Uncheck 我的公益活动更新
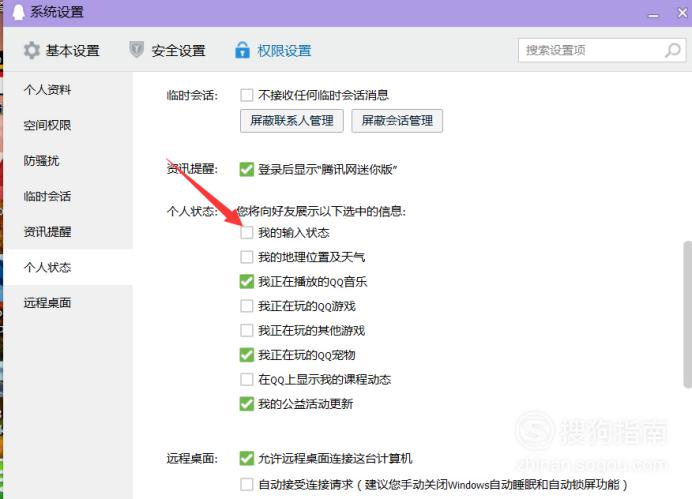This screenshot has height=499, width=692. coord(247,404)
